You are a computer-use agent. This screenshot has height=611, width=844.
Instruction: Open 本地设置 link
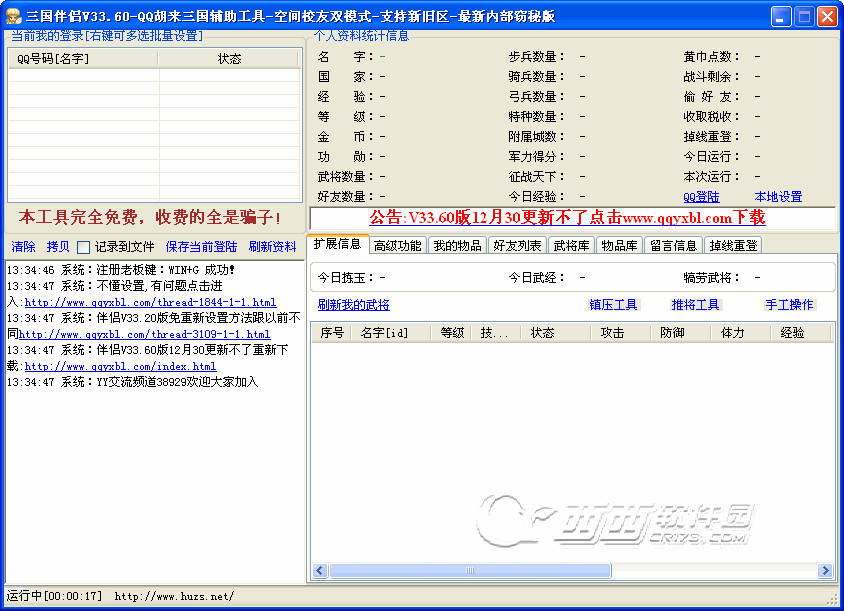[x=778, y=196]
